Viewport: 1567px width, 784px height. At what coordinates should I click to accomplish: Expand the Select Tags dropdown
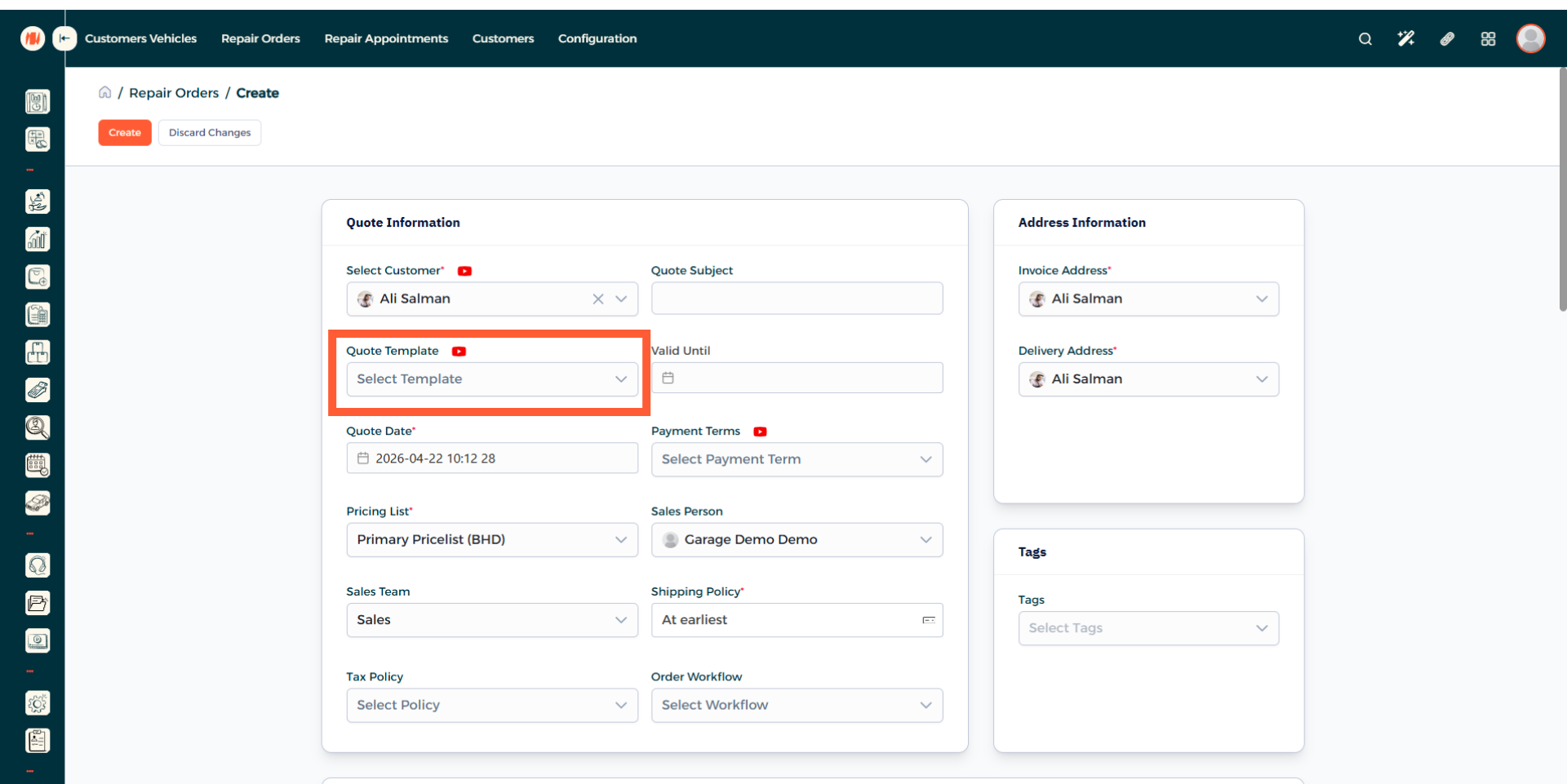click(1148, 628)
